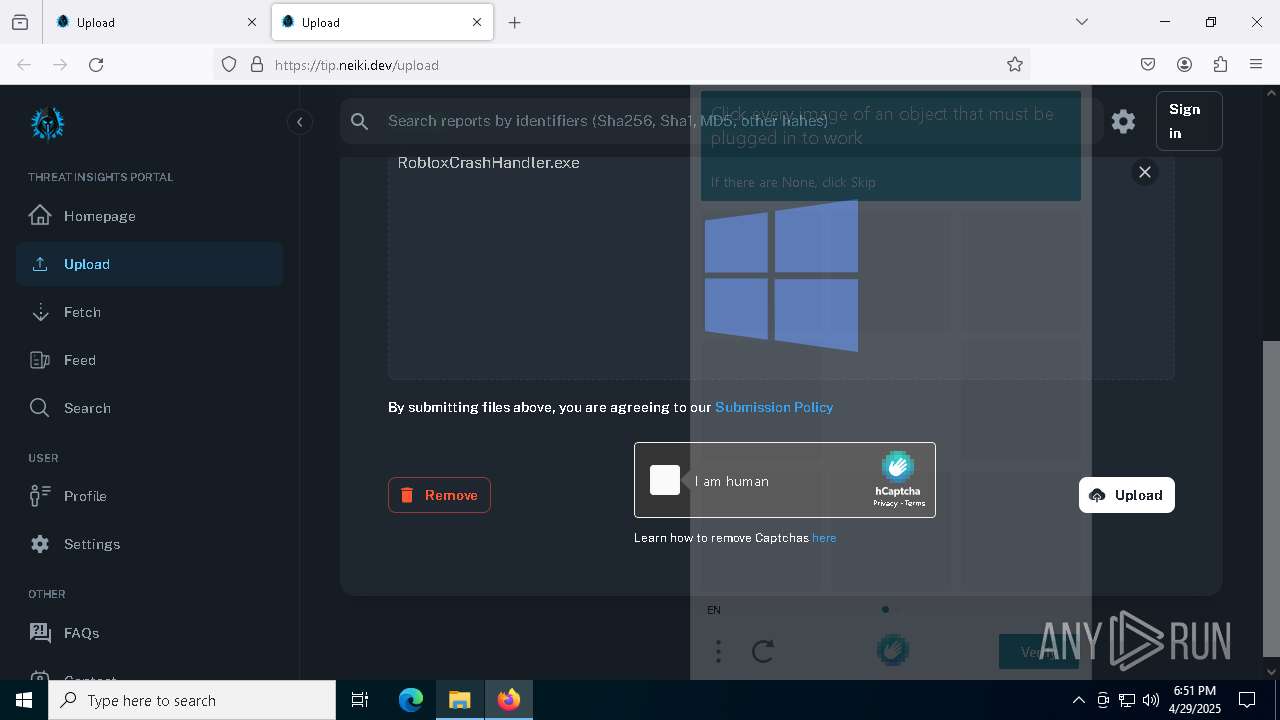Reload the current page

[x=96, y=64]
